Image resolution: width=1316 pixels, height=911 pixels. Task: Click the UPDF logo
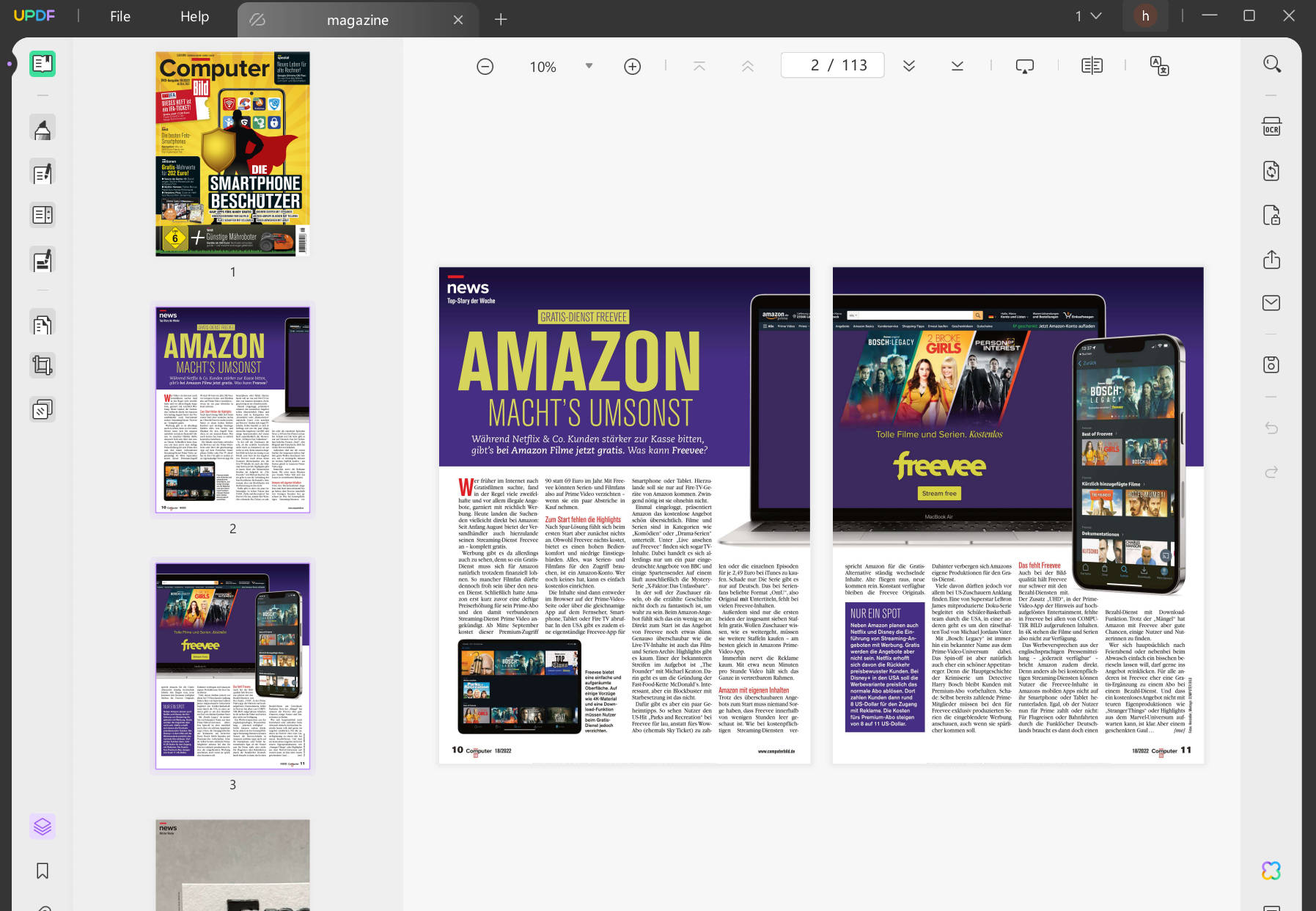[x=34, y=15]
